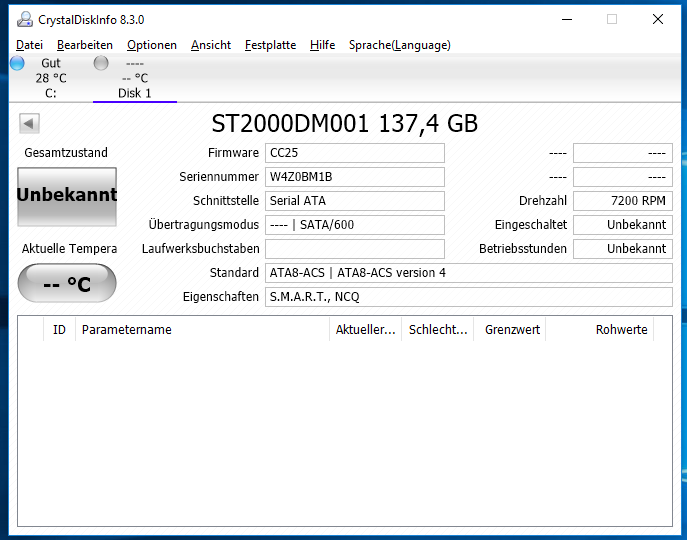Image resolution: width=687 pixels, height=540 pixels.
Task: Click the Eingeschaltet value Unbekannt
Action: point(623,225)
